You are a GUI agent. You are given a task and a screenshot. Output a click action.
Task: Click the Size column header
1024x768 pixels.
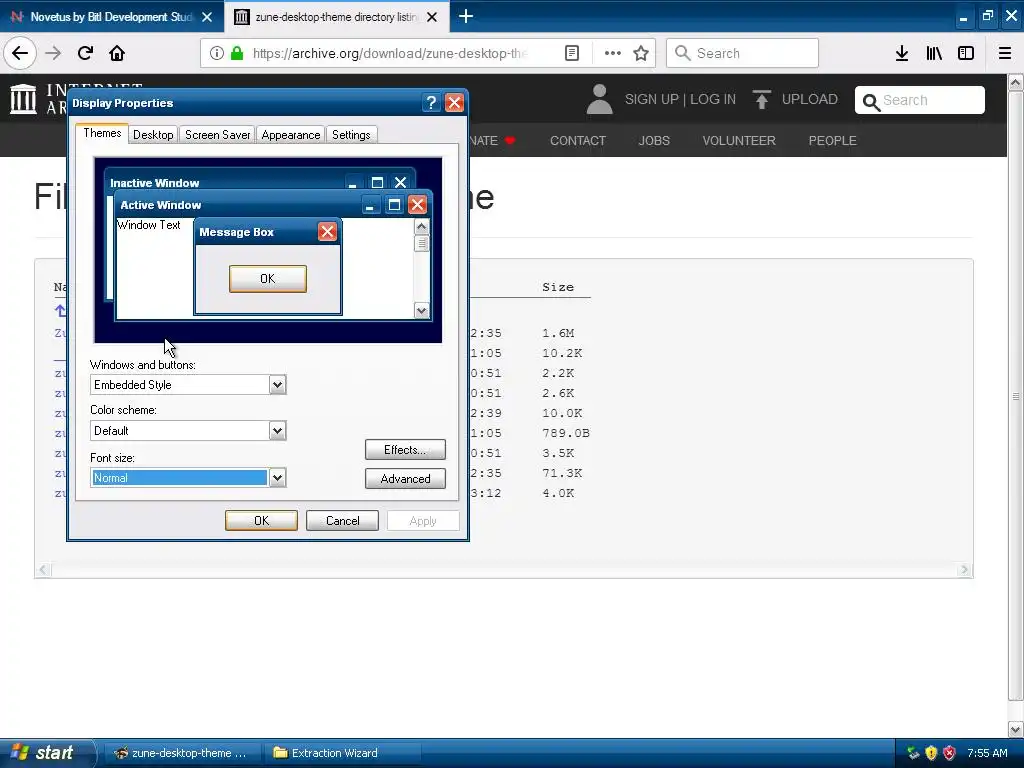click(x=558, y=287)
